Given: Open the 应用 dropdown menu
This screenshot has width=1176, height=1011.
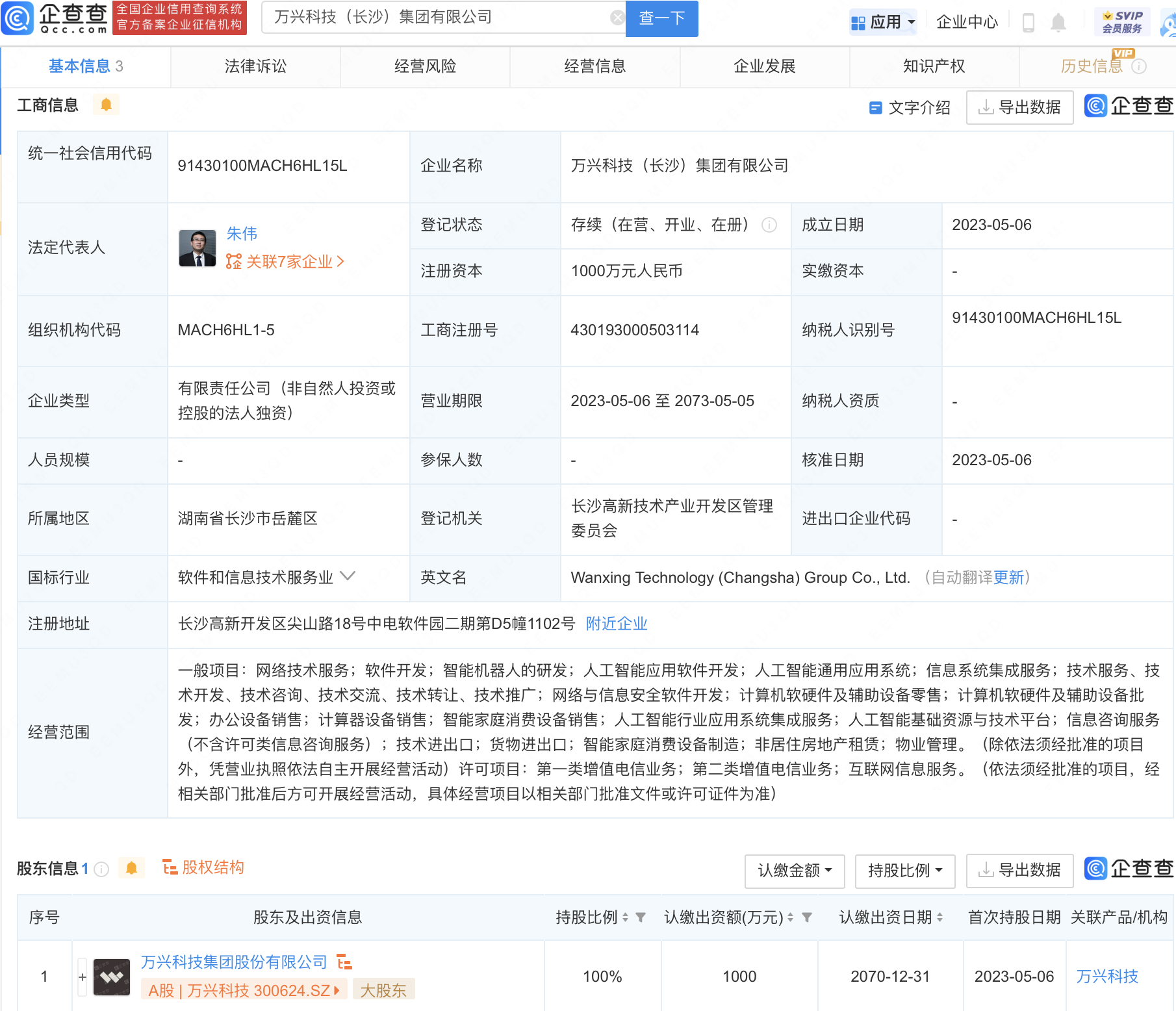Looking at the screenshot, I should (883, 22).
